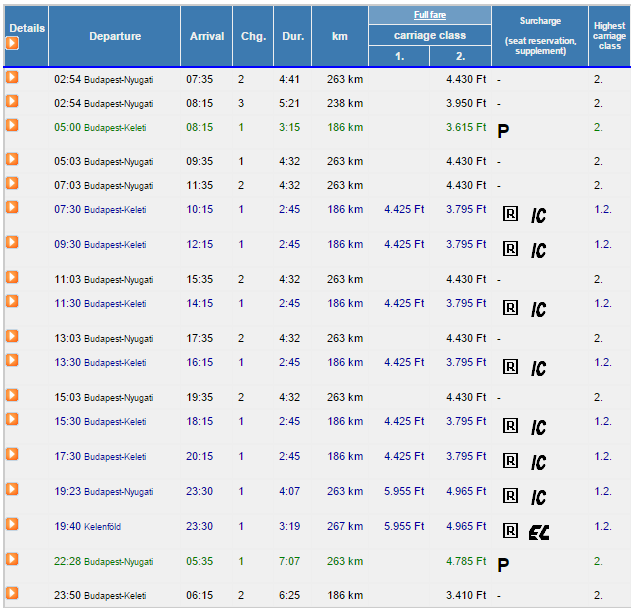Image resolution: width=631 pixels, height=608 pixels.
Task: Open the Full fare link
Action: click(x=430, y=15)
